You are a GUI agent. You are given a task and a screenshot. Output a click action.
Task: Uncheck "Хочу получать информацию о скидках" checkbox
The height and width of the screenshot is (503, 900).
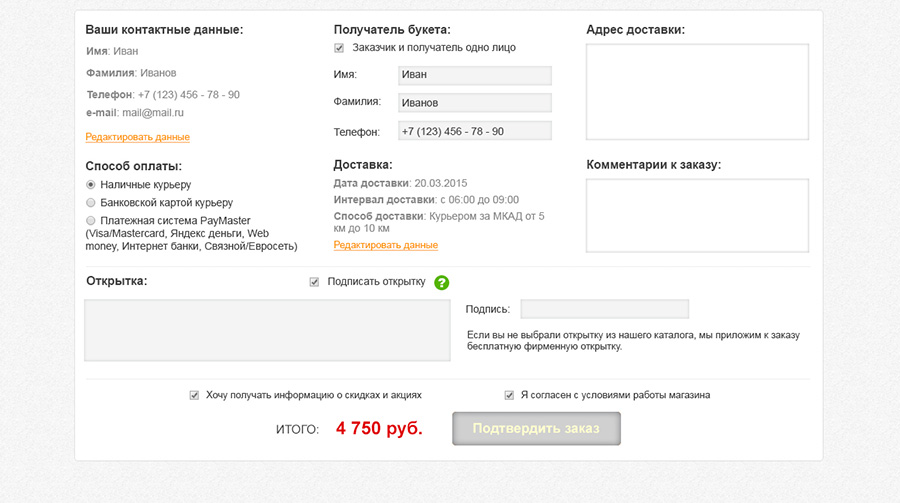[x=194, y=395]
